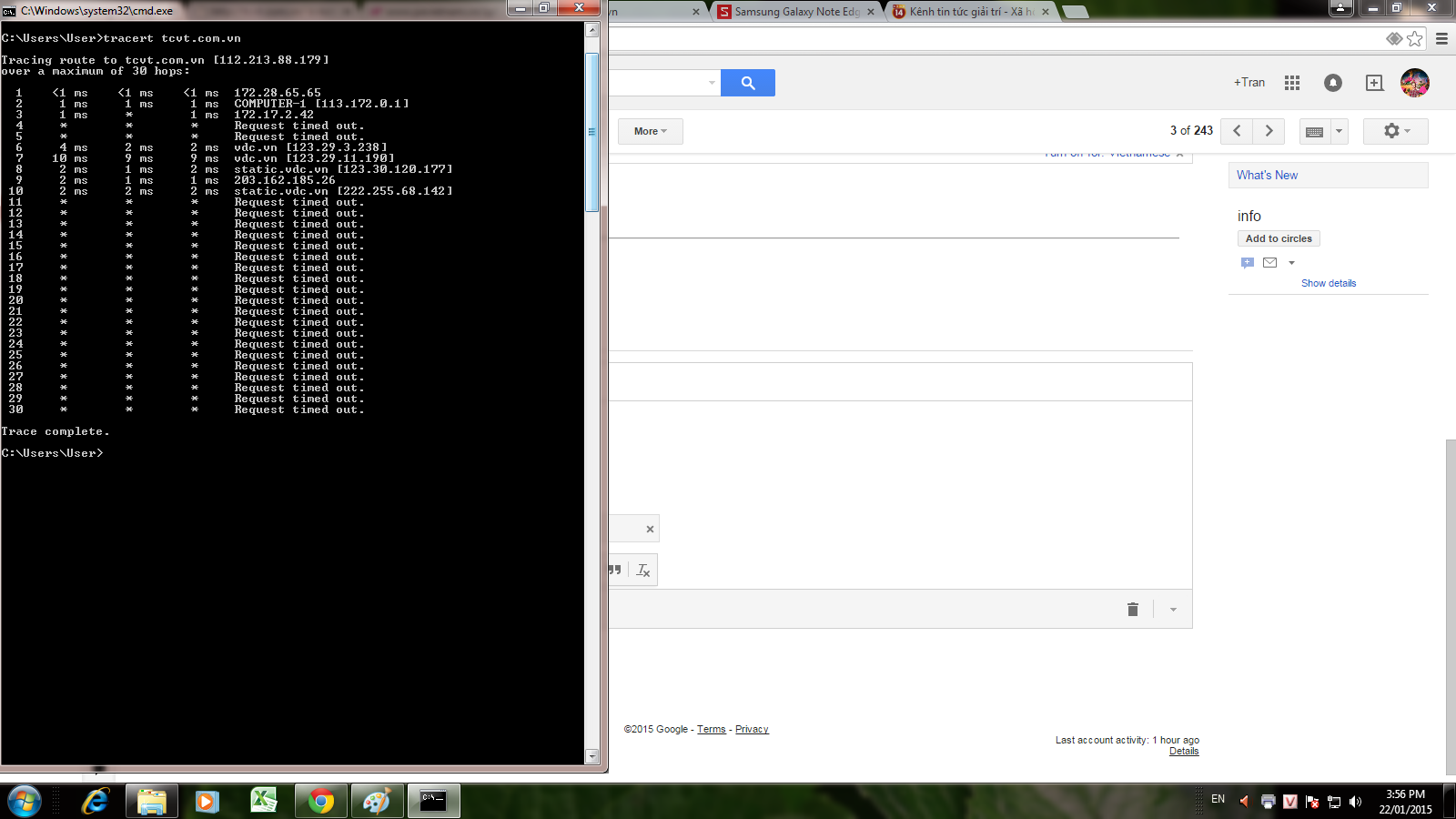This screenshot has height=819, width=1456.
Task: Open Excel from the taskbar
Action: [x=264, y=800]
